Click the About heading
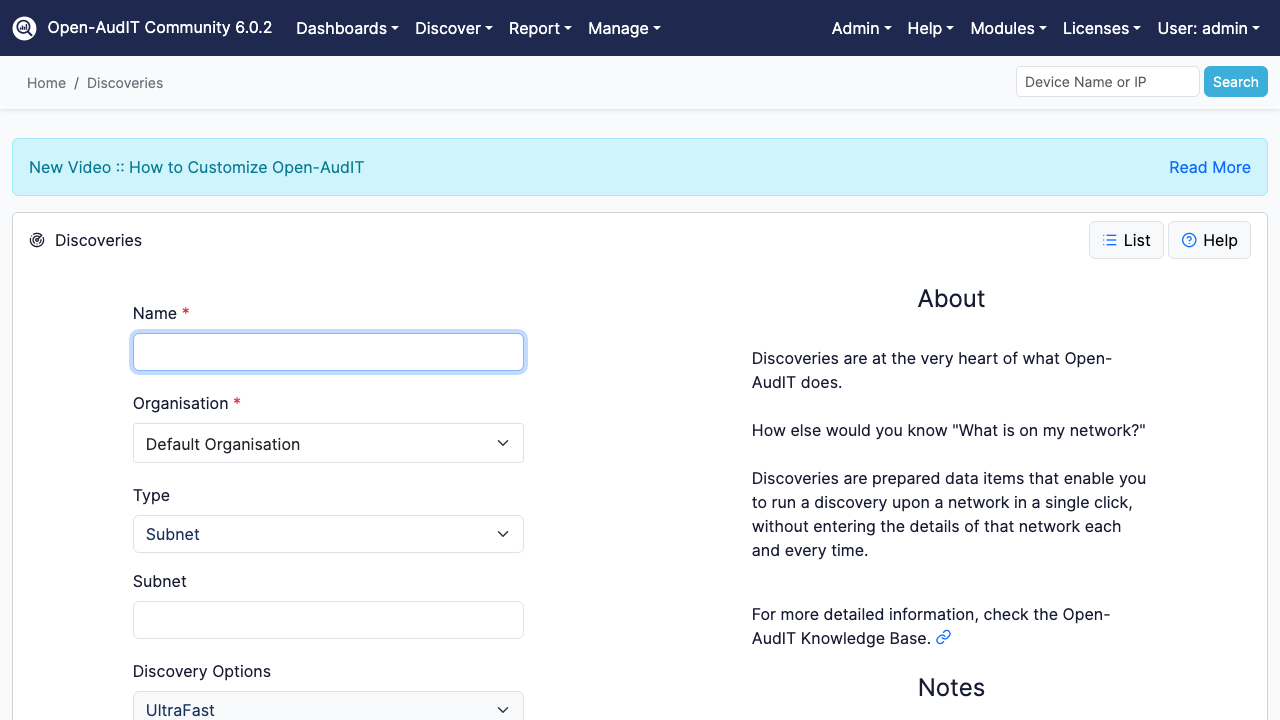1280x720 pixels. [951, 298]
